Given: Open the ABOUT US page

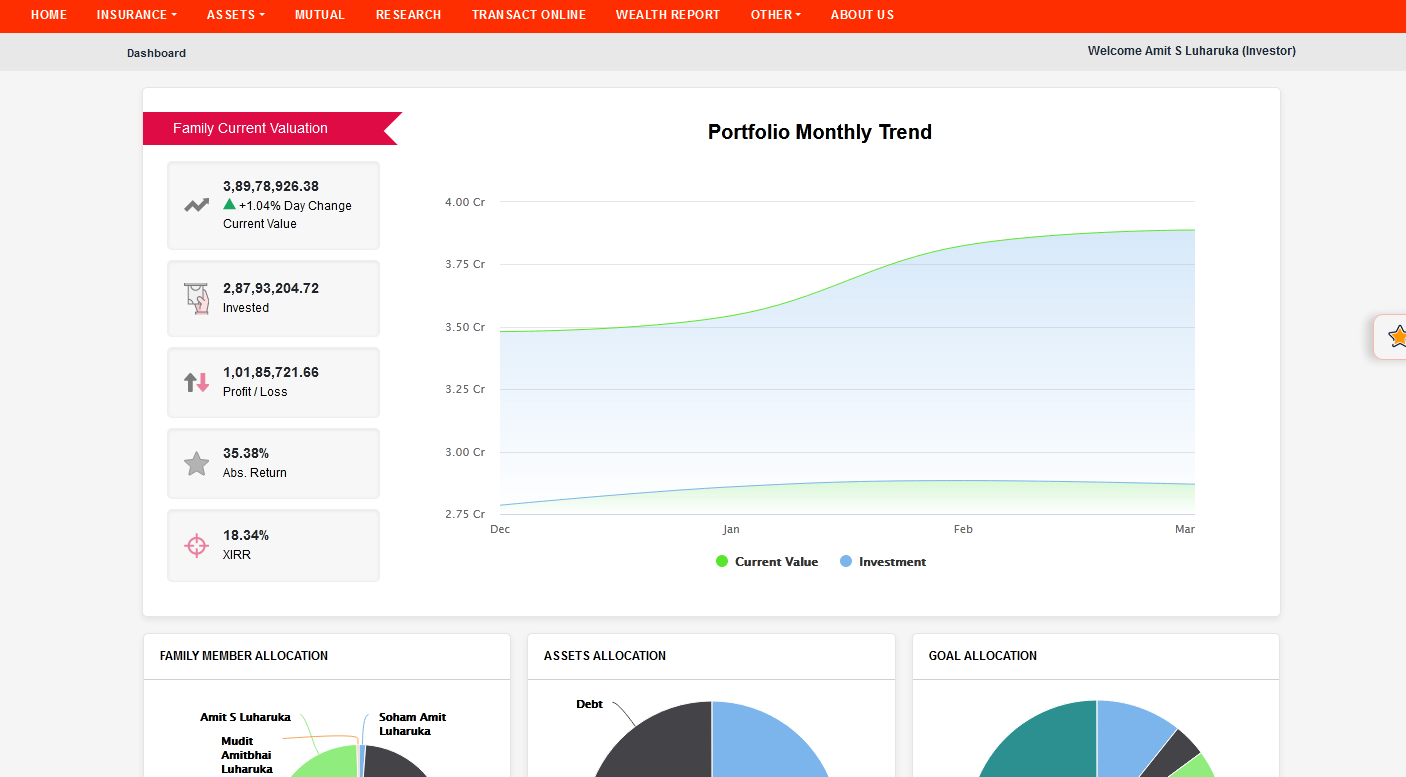Looking at the screenshot, I should pyautogui.click(x=862, y=15).
